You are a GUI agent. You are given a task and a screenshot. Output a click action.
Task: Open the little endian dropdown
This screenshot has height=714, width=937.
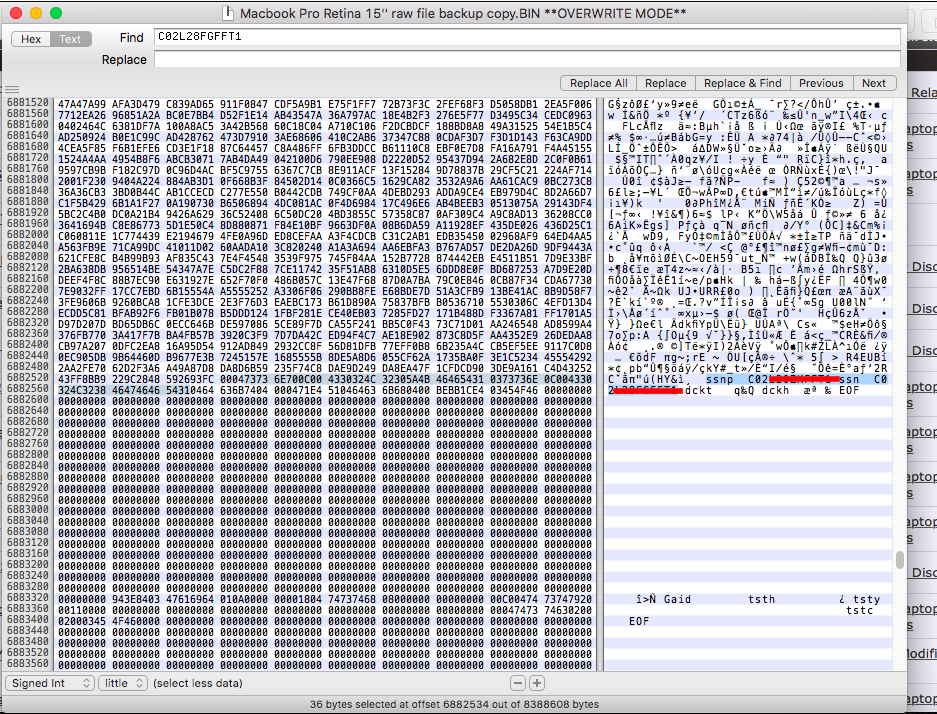coord(123,683)
